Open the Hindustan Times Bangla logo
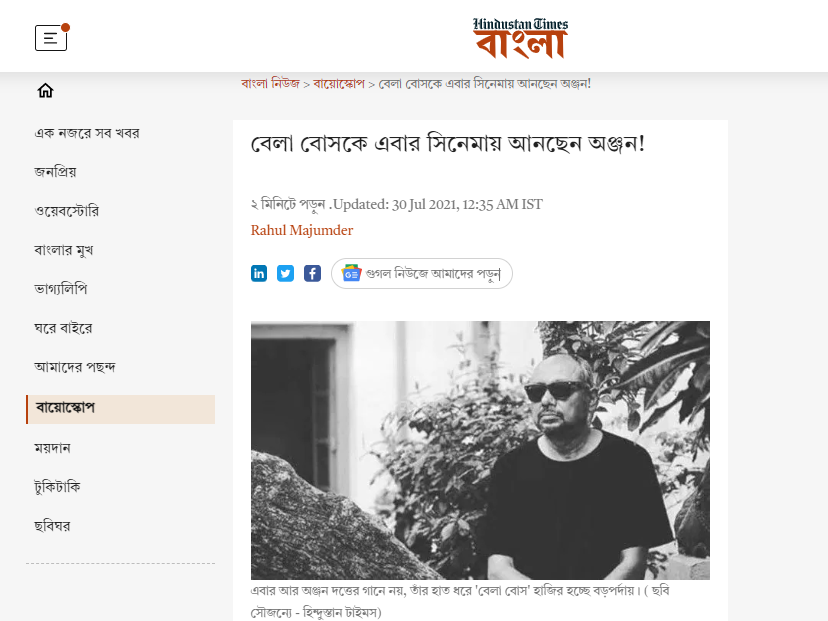Viewport: 828px width, 621px height. tap(520, 37)
